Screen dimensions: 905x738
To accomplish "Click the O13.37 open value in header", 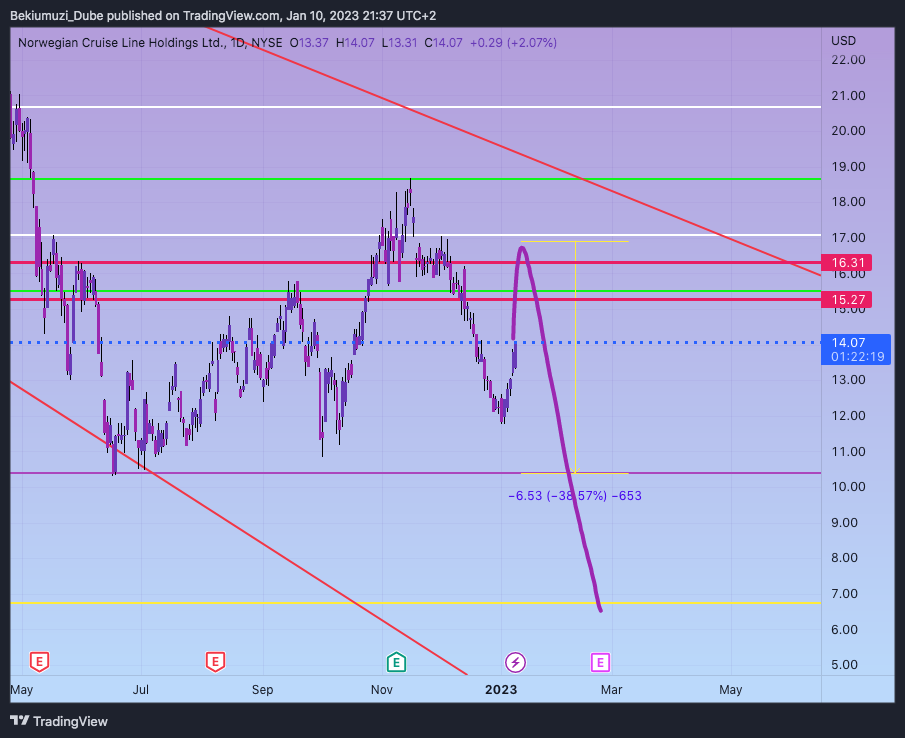I will [x=309, y=43].
